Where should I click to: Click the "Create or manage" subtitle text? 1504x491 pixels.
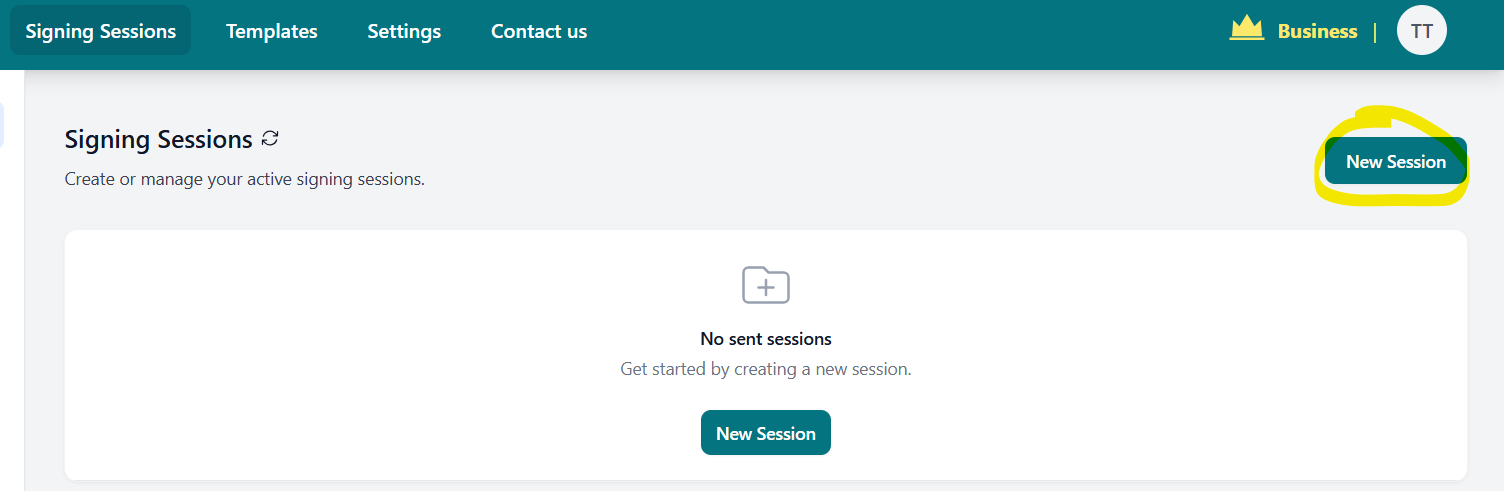(x=245, y=180)
